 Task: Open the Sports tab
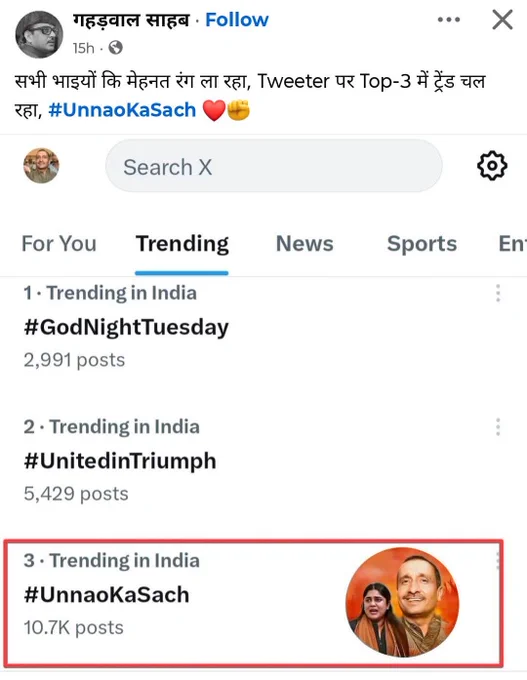pyautogui.click(x=422, y=243)
